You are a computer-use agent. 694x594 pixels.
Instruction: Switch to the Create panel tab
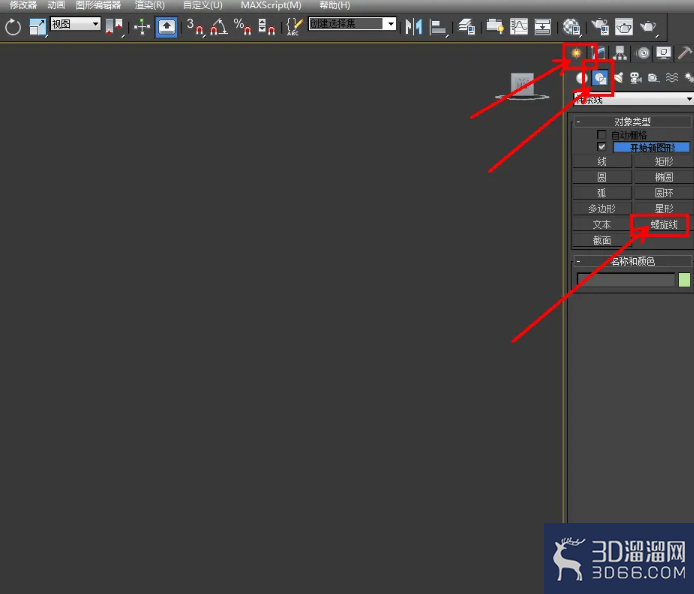[x=576, y=53]
